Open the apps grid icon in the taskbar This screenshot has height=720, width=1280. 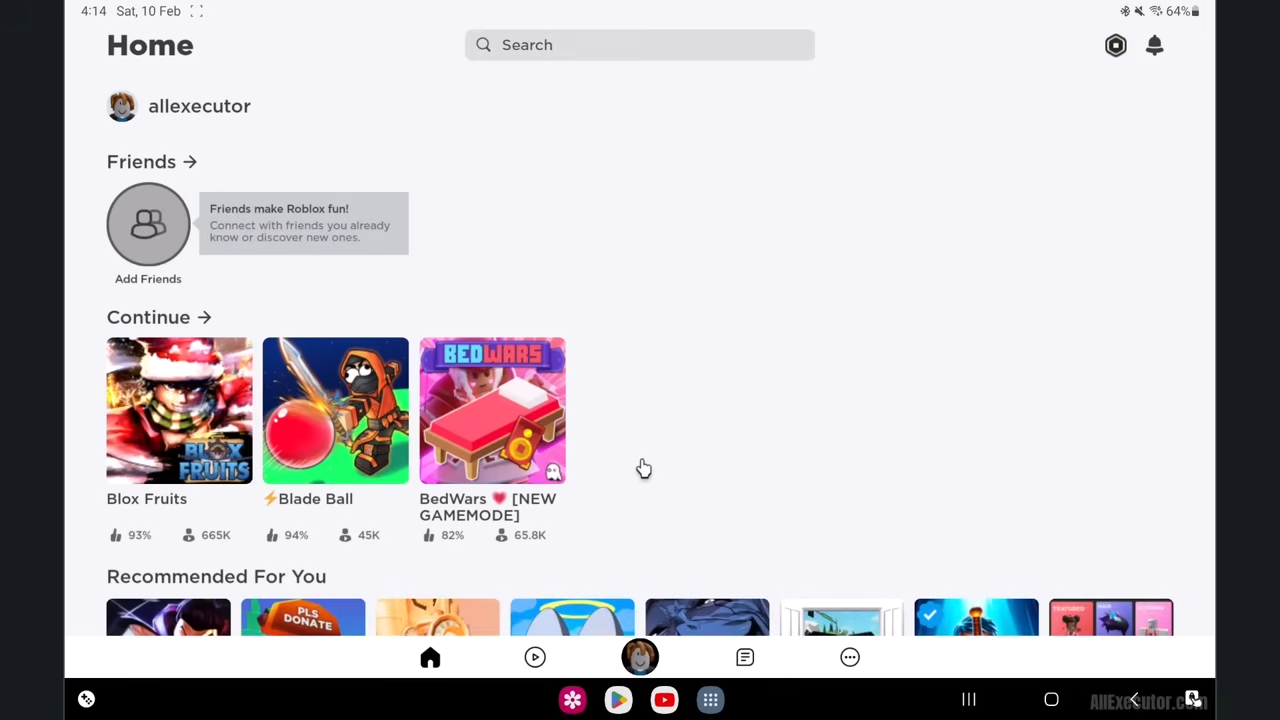(x=710, y=699)
